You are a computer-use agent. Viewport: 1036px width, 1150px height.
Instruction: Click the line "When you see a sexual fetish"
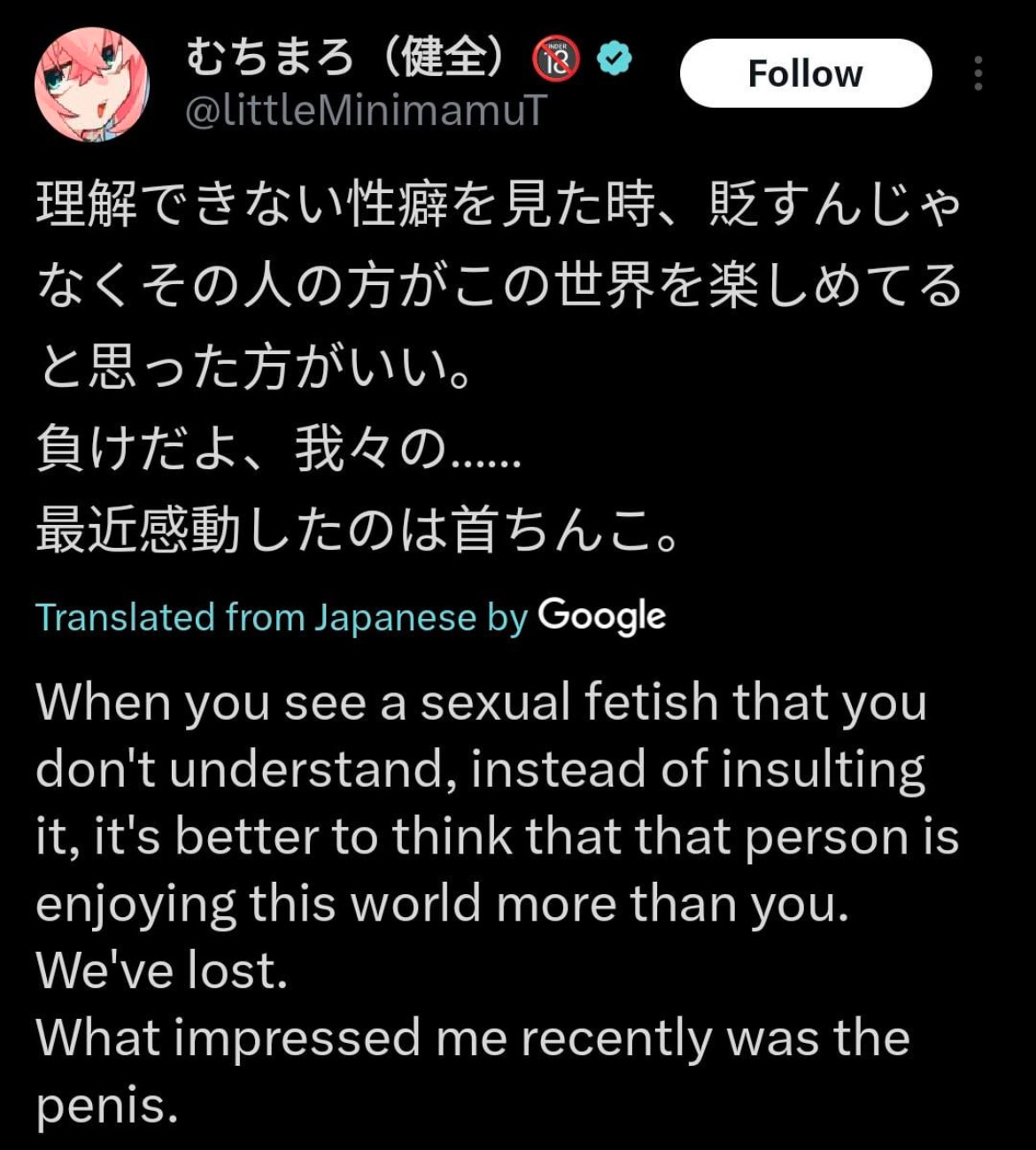coord(481,703)
